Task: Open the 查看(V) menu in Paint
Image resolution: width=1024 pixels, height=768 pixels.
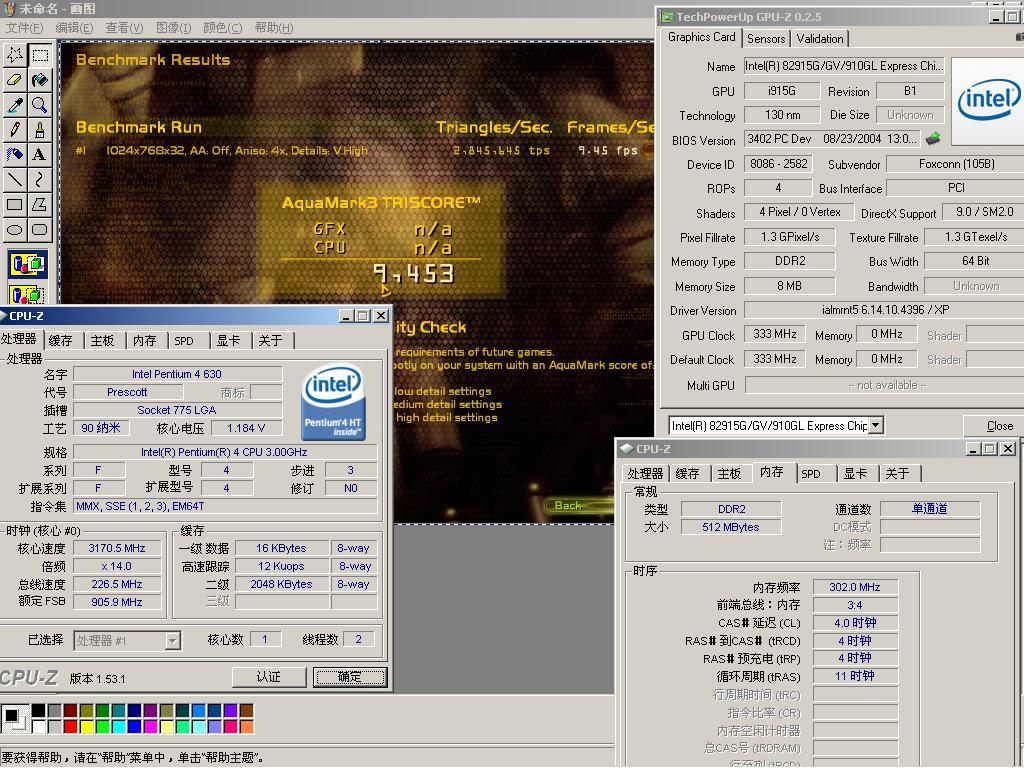Action: (x=124, y=27)
